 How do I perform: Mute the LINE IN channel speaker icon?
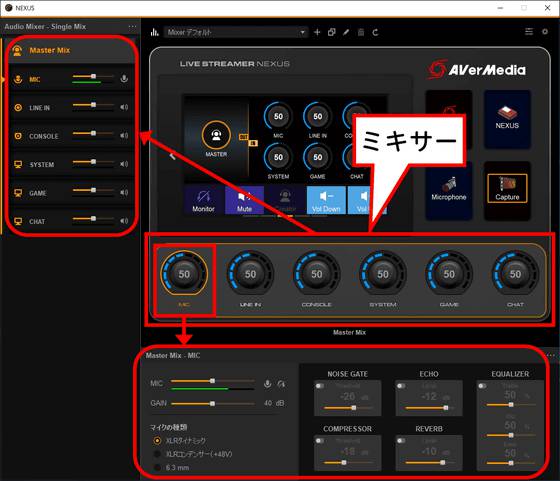124,107
